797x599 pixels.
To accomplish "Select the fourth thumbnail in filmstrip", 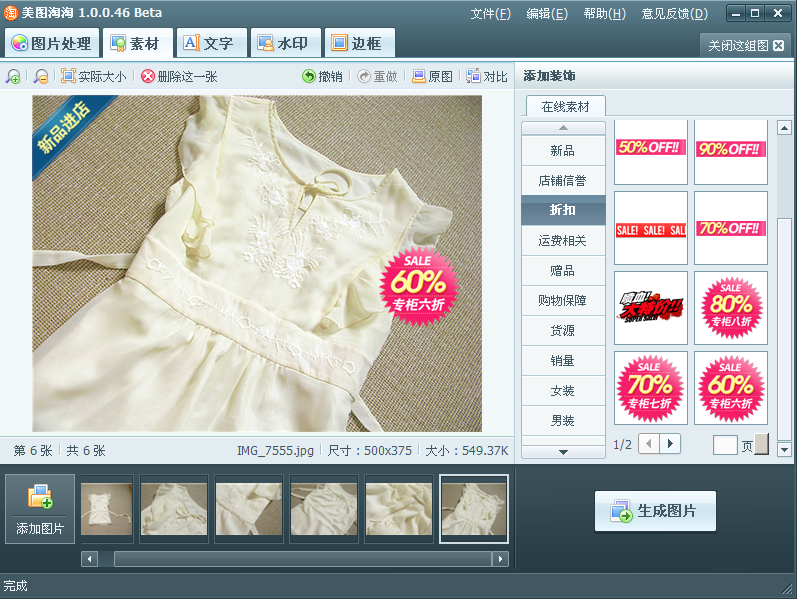I will point(324,509).
